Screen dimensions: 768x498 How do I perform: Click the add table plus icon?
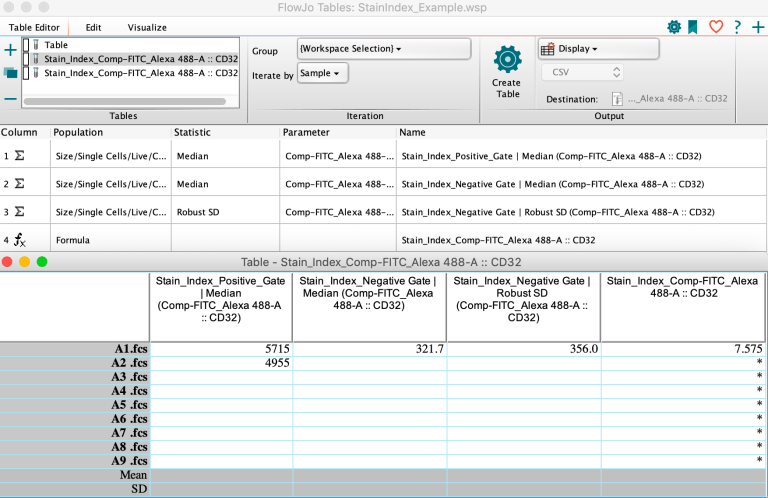(x=10, y=49)
